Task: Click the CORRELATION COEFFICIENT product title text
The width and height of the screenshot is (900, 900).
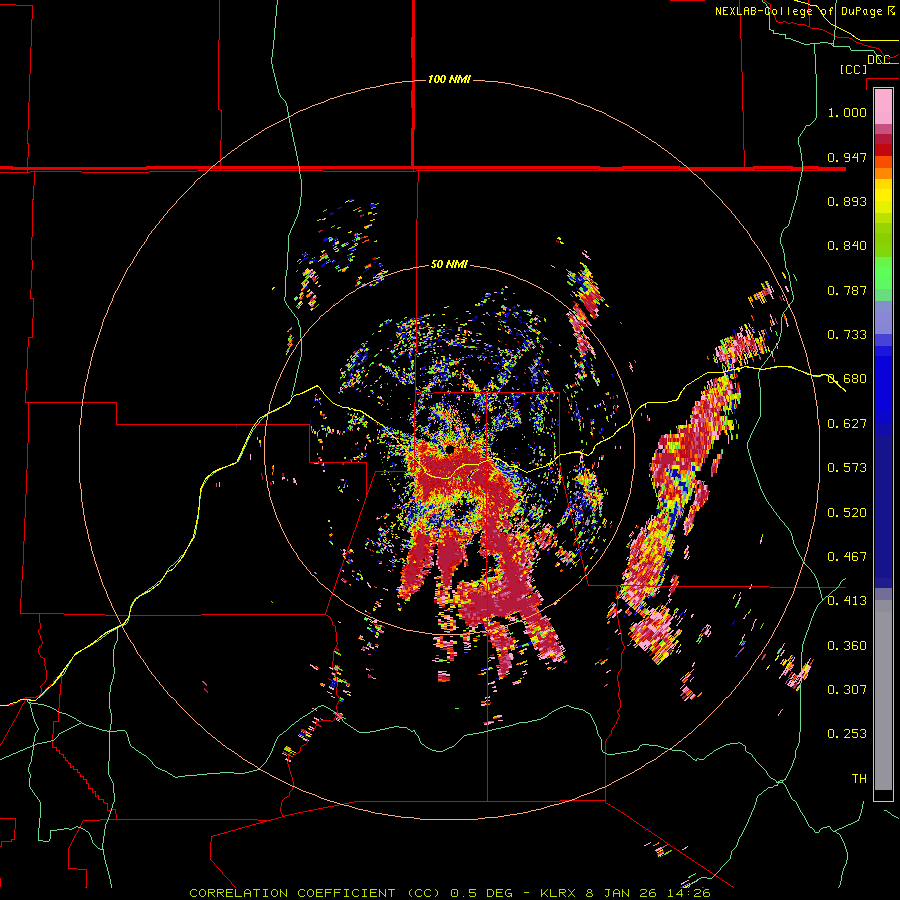Action: coord(292,893)
